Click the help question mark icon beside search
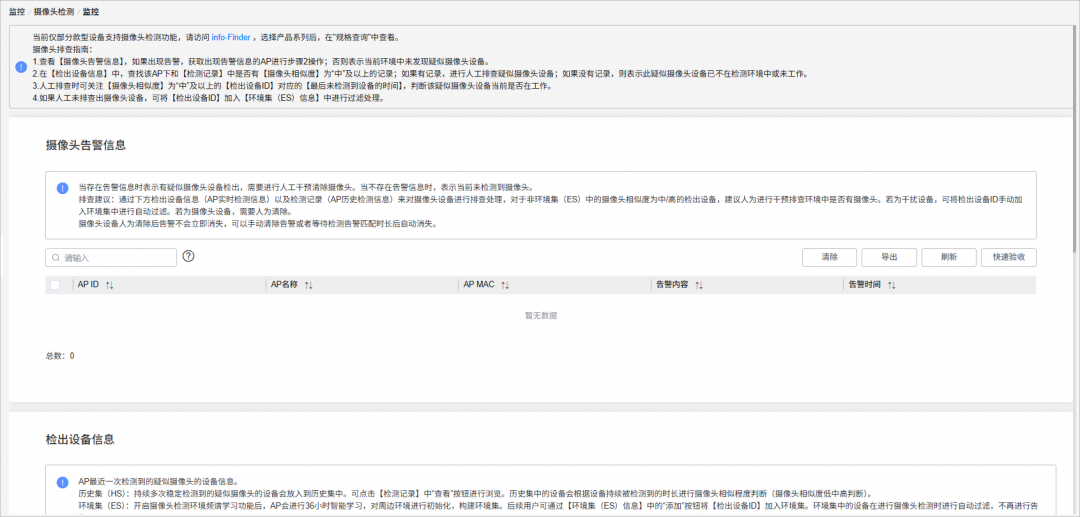Screen dimensions: 1080x517 (x=189, y=256)
